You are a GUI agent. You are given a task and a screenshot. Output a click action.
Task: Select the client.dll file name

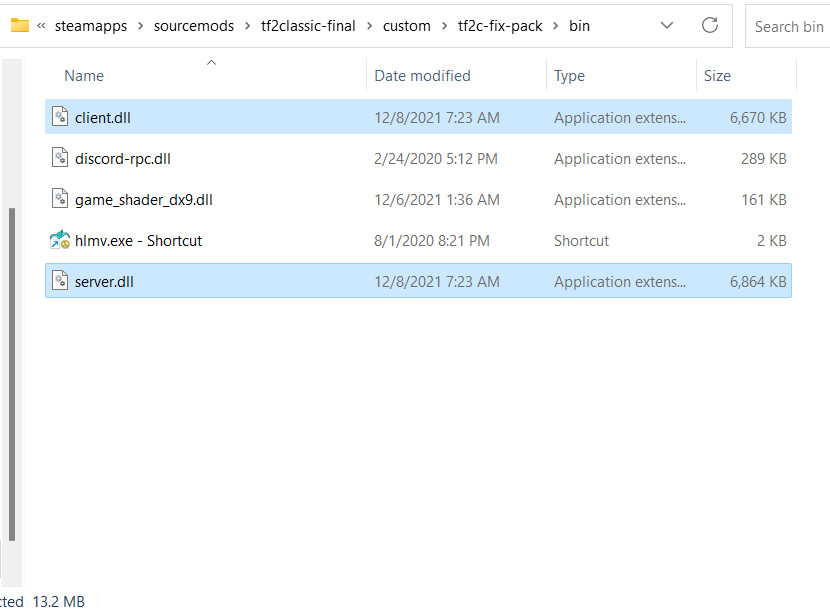[103, 118]
